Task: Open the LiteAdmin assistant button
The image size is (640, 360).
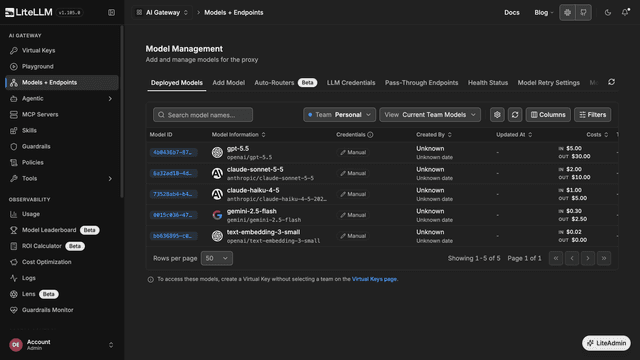Action: pos(606,343)
